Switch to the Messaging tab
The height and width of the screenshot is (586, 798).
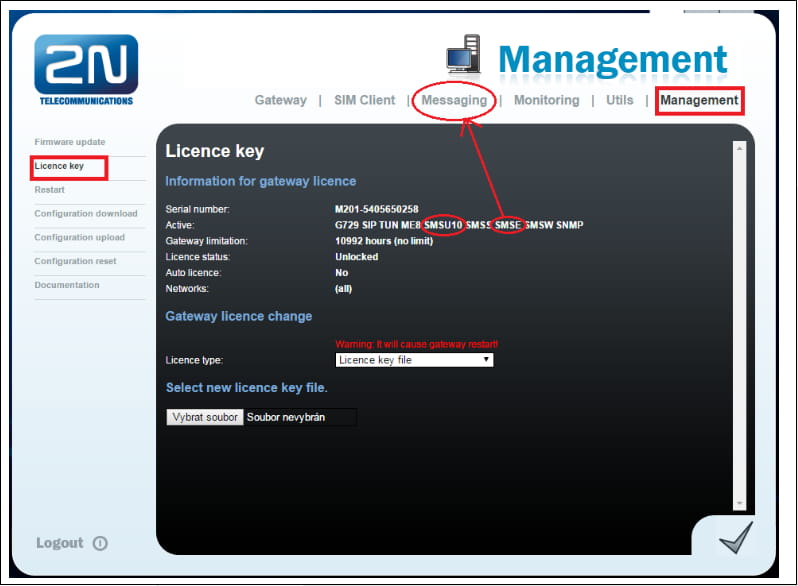click(454, 100)
